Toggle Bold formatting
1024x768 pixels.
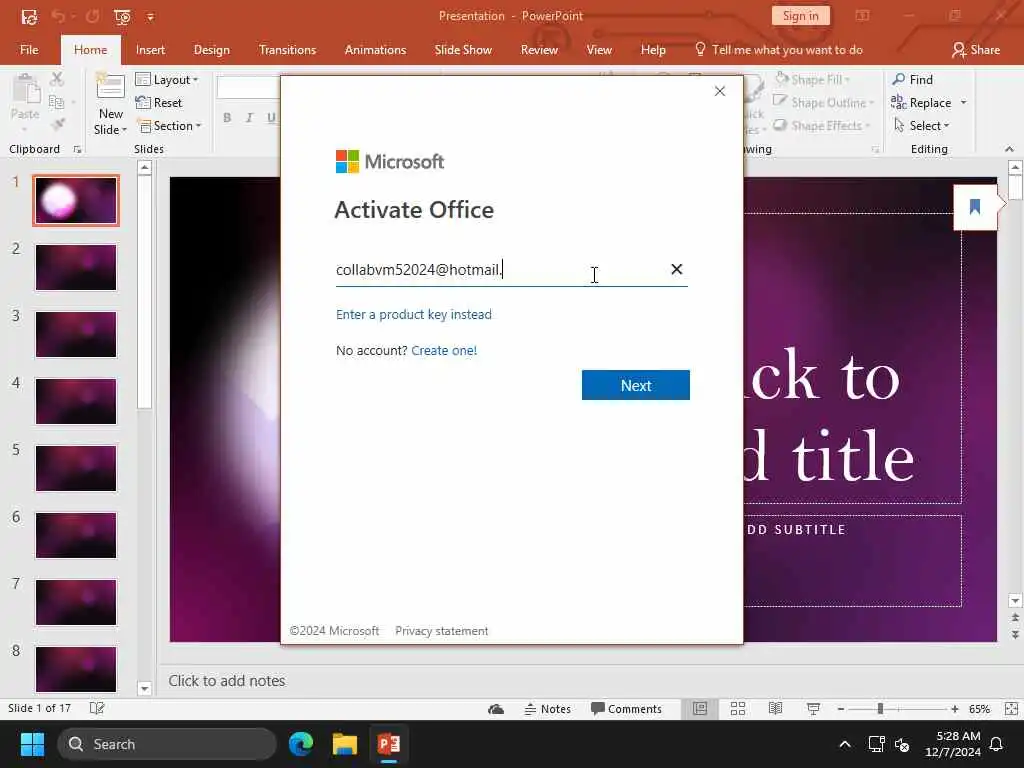pos(227,118)
